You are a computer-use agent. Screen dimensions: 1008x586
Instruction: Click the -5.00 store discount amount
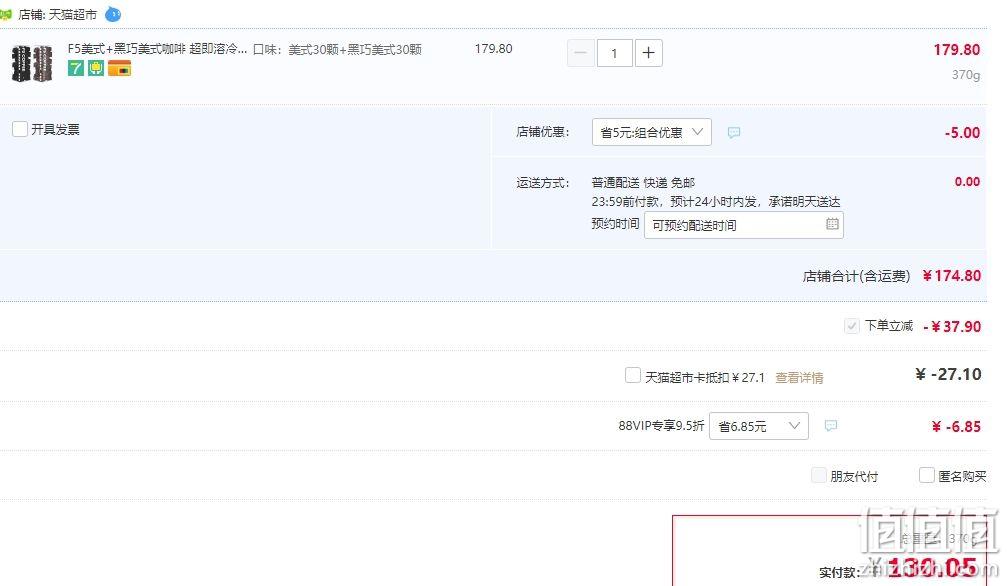[x=962, y=133]
